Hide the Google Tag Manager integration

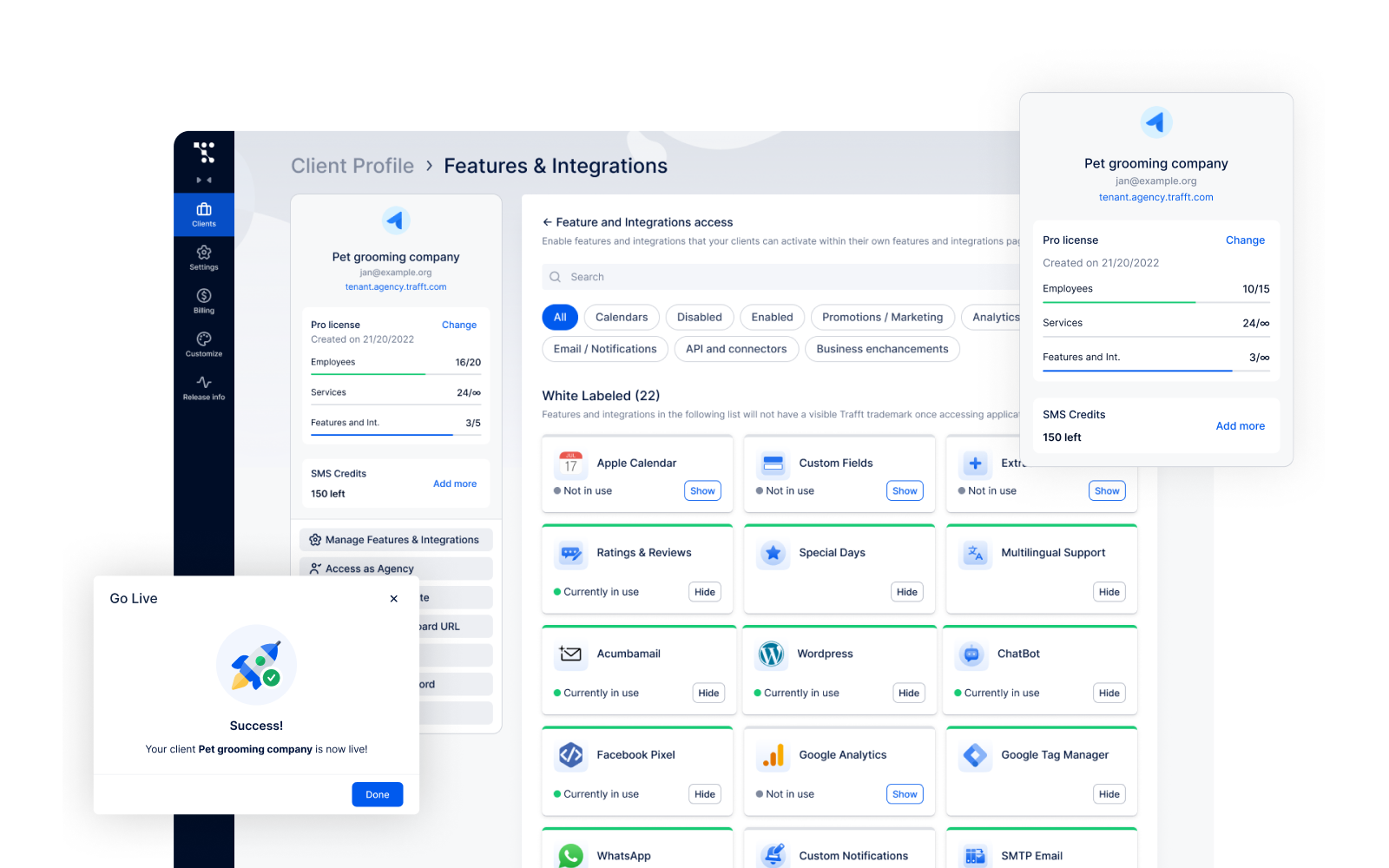click(1109, 794)
